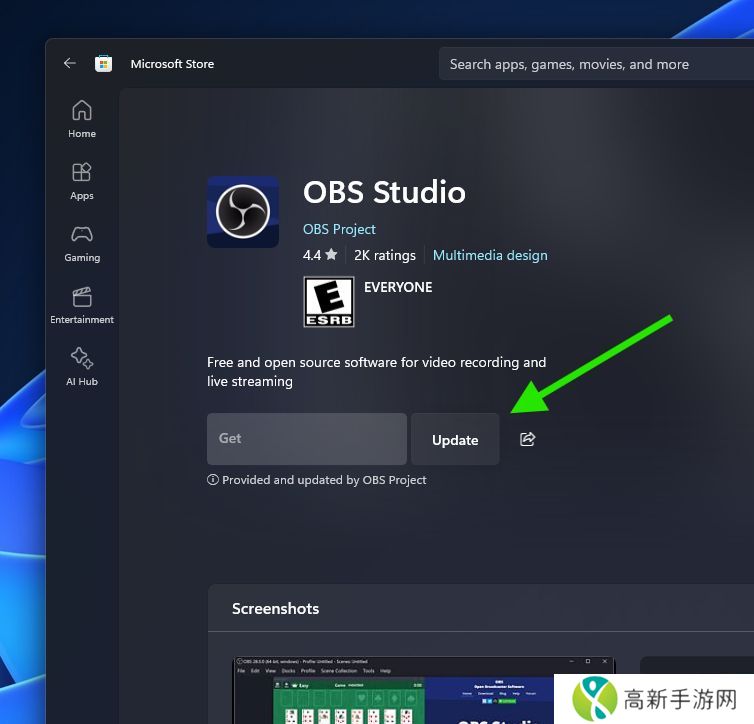Open the Multimedia design category link

click(490, 255)
